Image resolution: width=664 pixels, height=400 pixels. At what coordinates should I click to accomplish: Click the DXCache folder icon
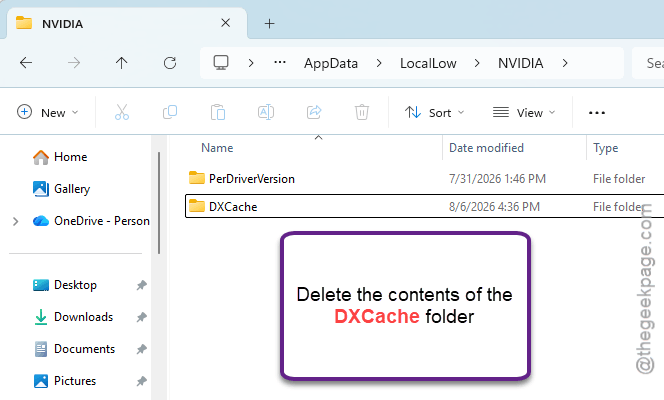196,206
